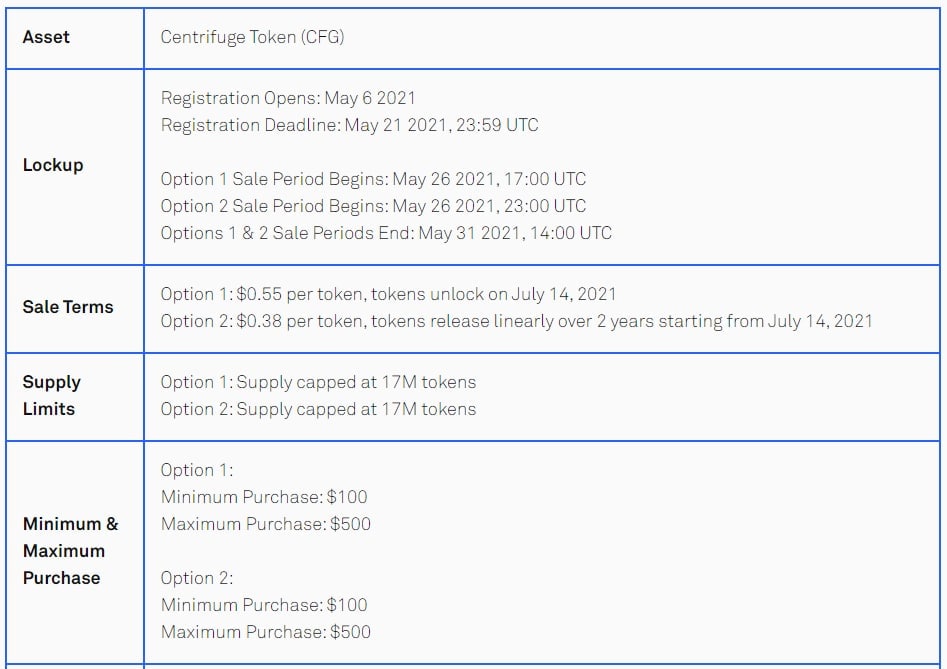Click the Registration Opens May 6 2021 line
Image resolution: width=947 pixels, height=669 pixels.
tap(288, 98)
